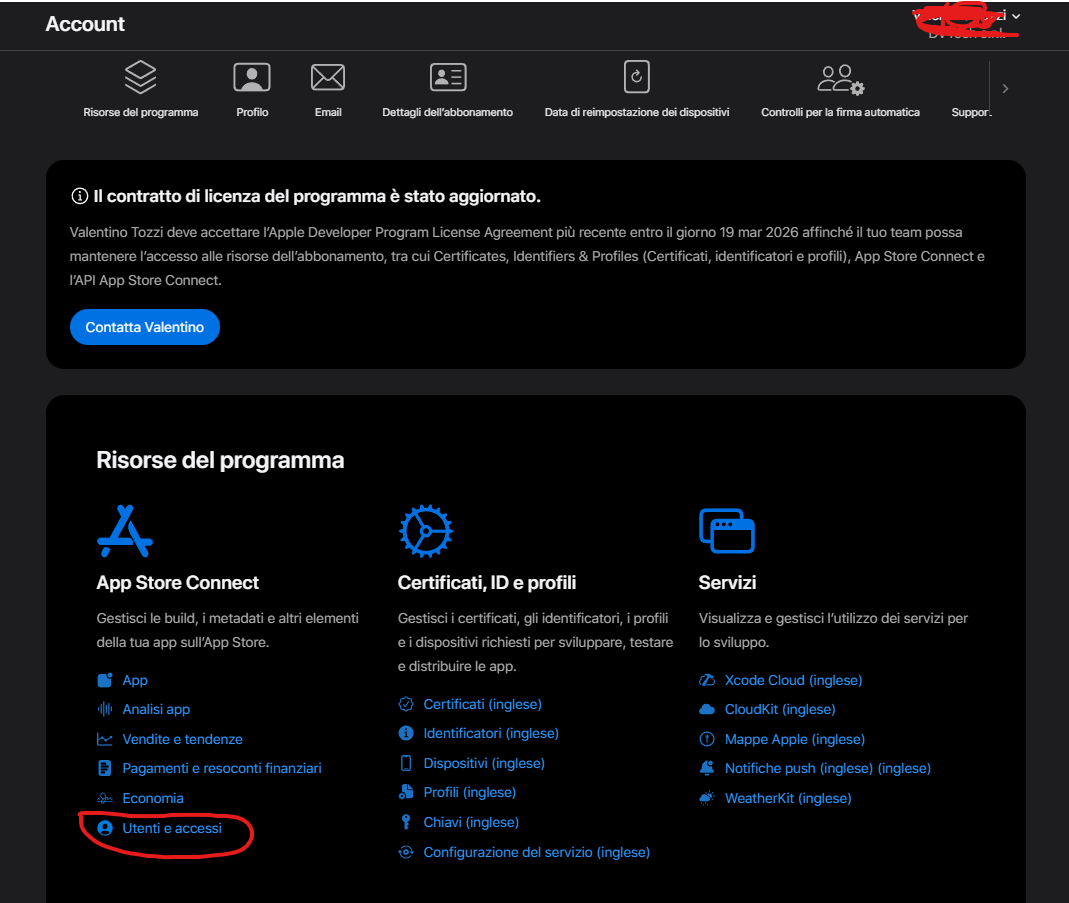Click phone icon beside Dispositivi (inglese)

click(406, 763)
